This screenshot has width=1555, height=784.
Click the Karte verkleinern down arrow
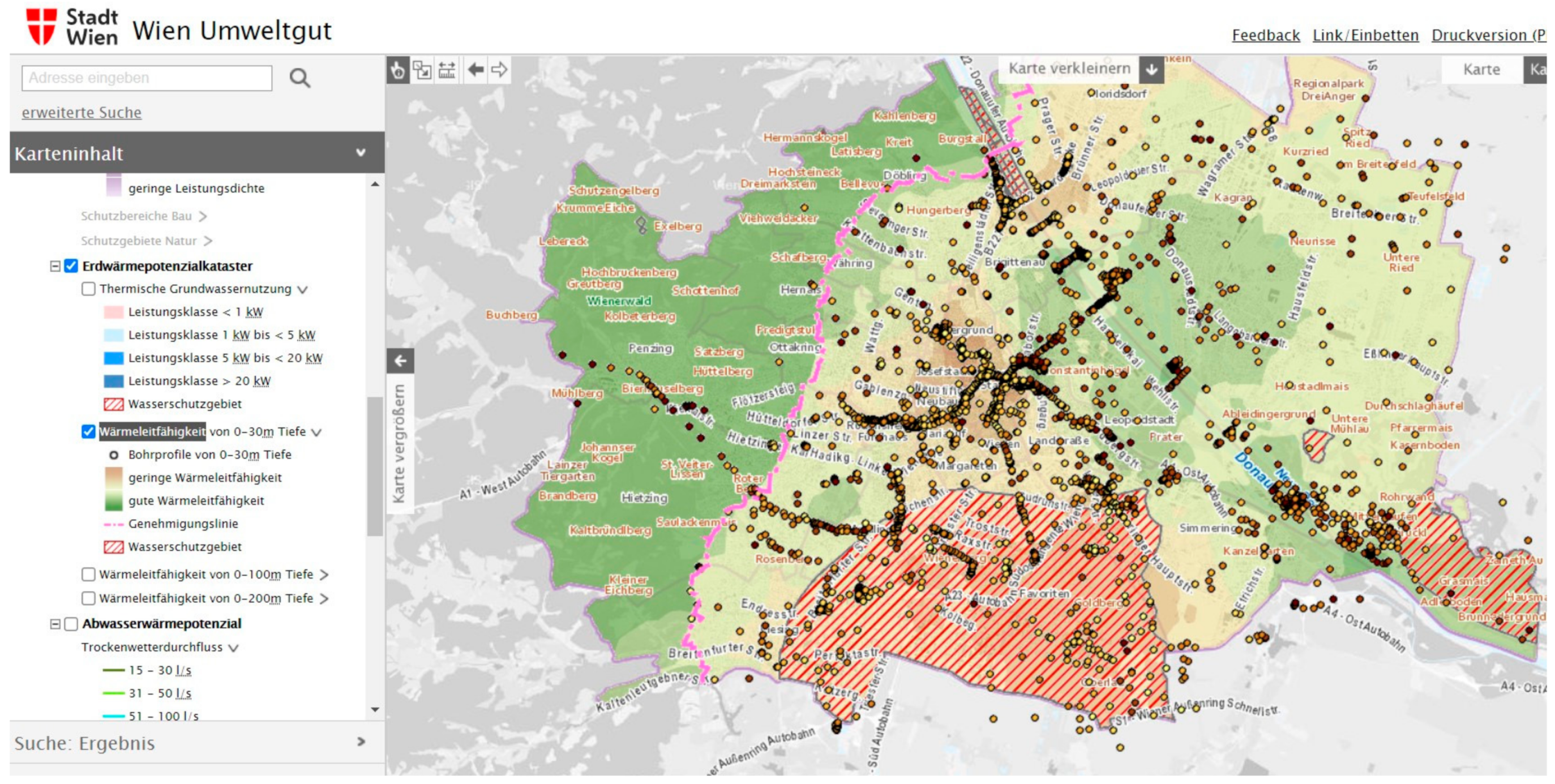(x=1151, y=70)
